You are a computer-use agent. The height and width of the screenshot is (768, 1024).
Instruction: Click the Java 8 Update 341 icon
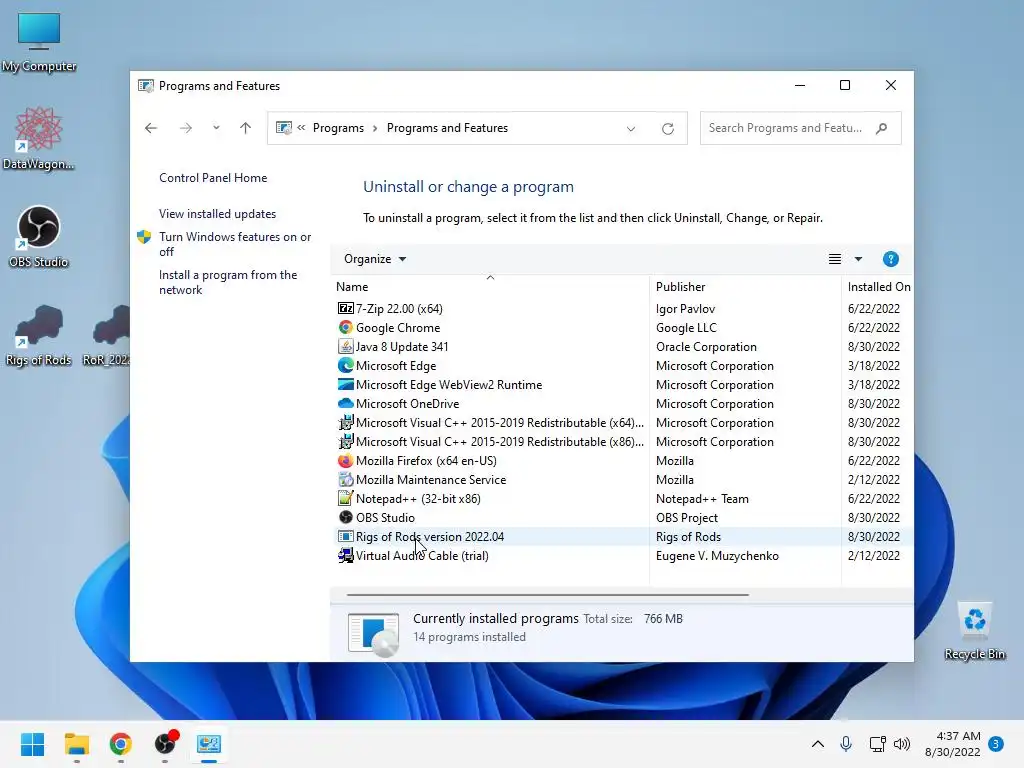coord(345,346)
